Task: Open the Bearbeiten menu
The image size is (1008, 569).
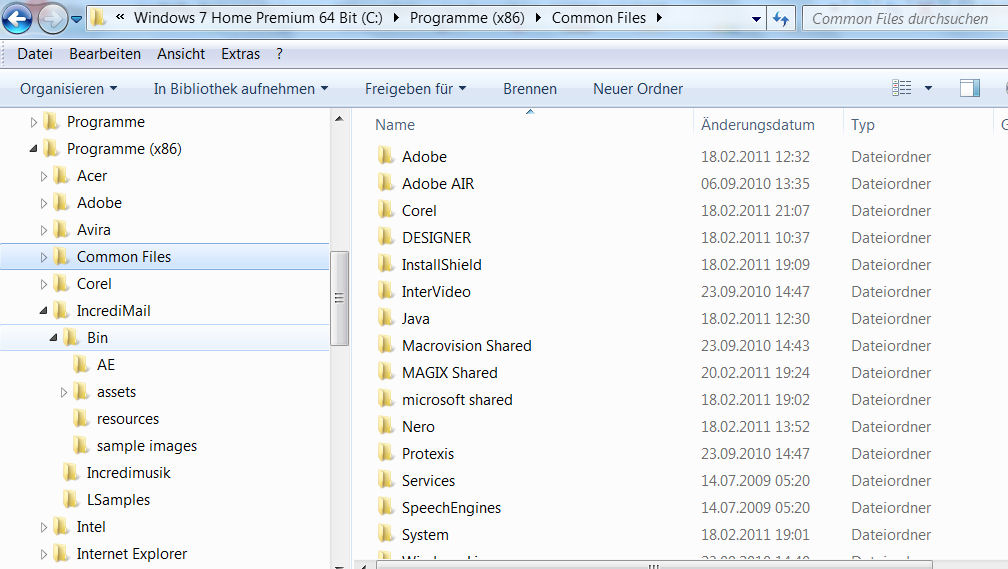Action: pyautogui.click(x=105, y=54)
